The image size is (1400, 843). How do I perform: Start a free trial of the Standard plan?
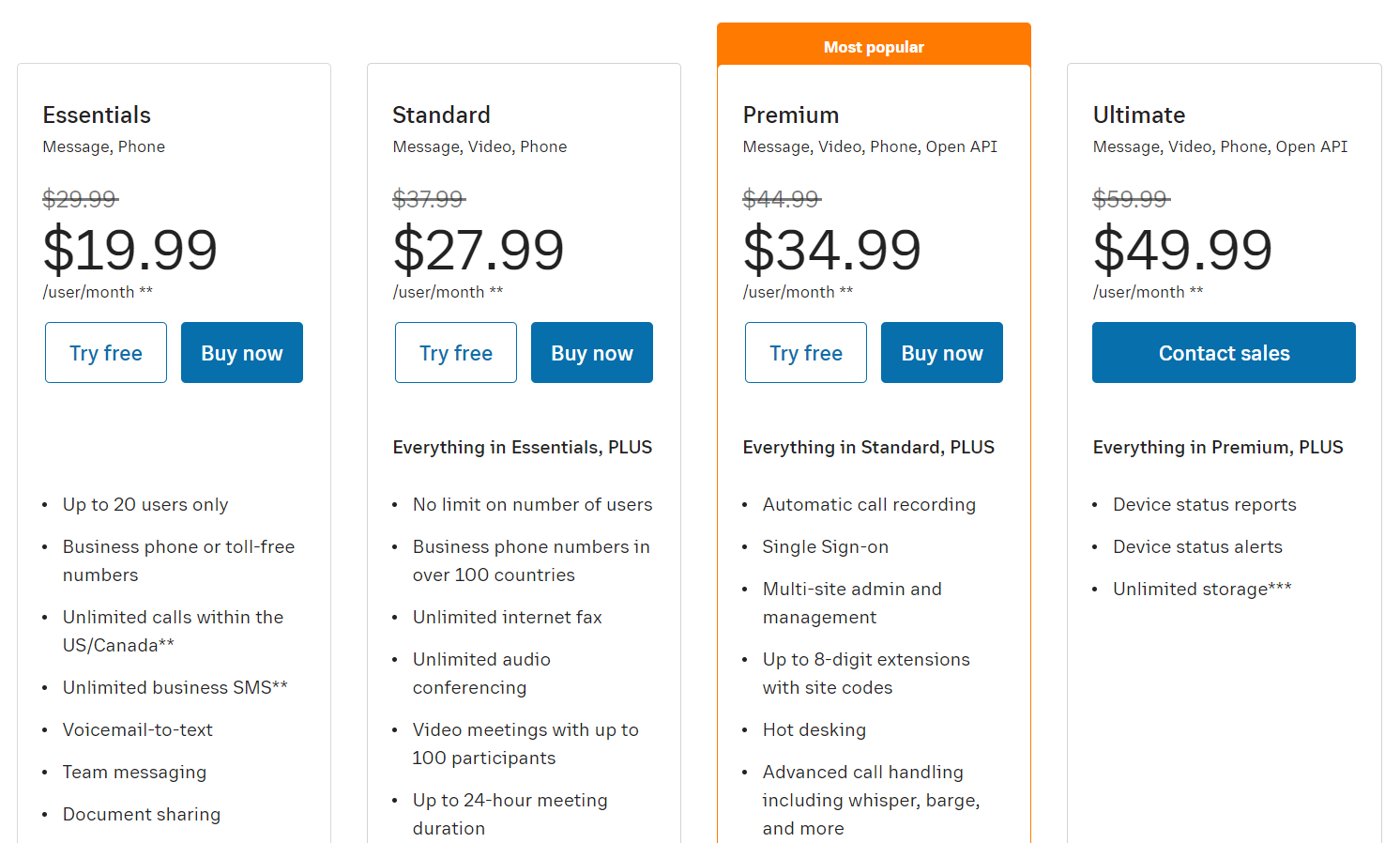(456, 353)
